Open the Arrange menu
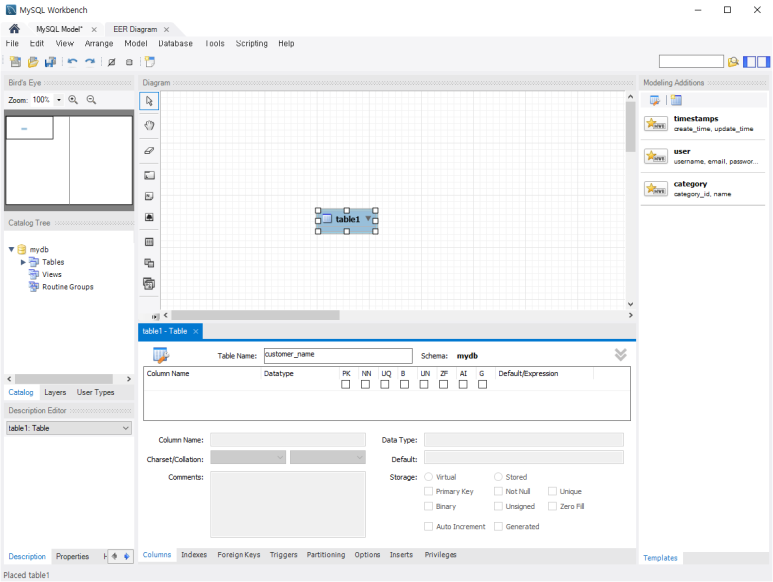The height and width of the screenshot is (582, 773). click(99, 43)
